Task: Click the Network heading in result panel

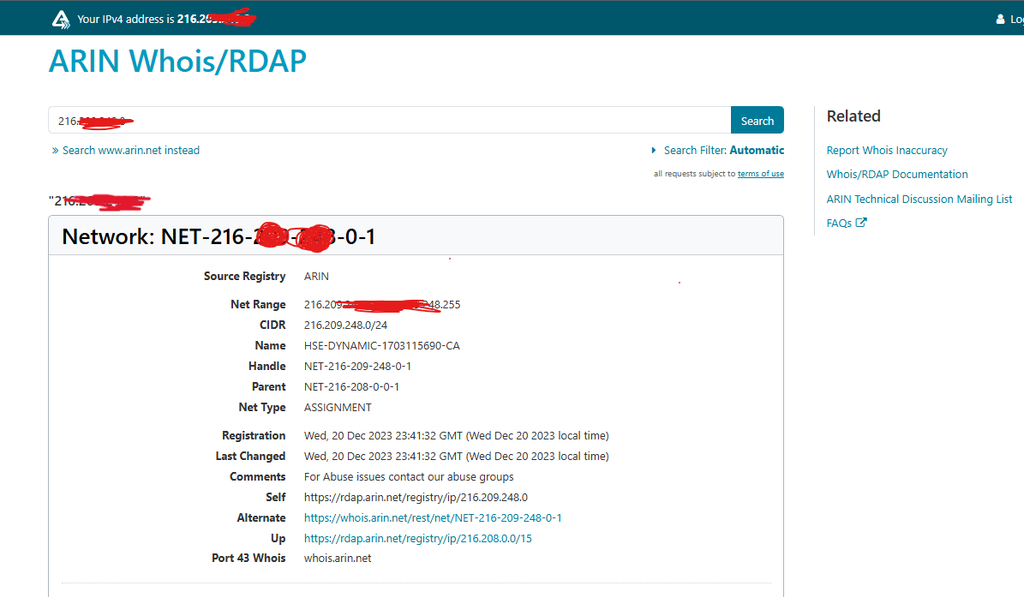Action: (x=219, y=236)
